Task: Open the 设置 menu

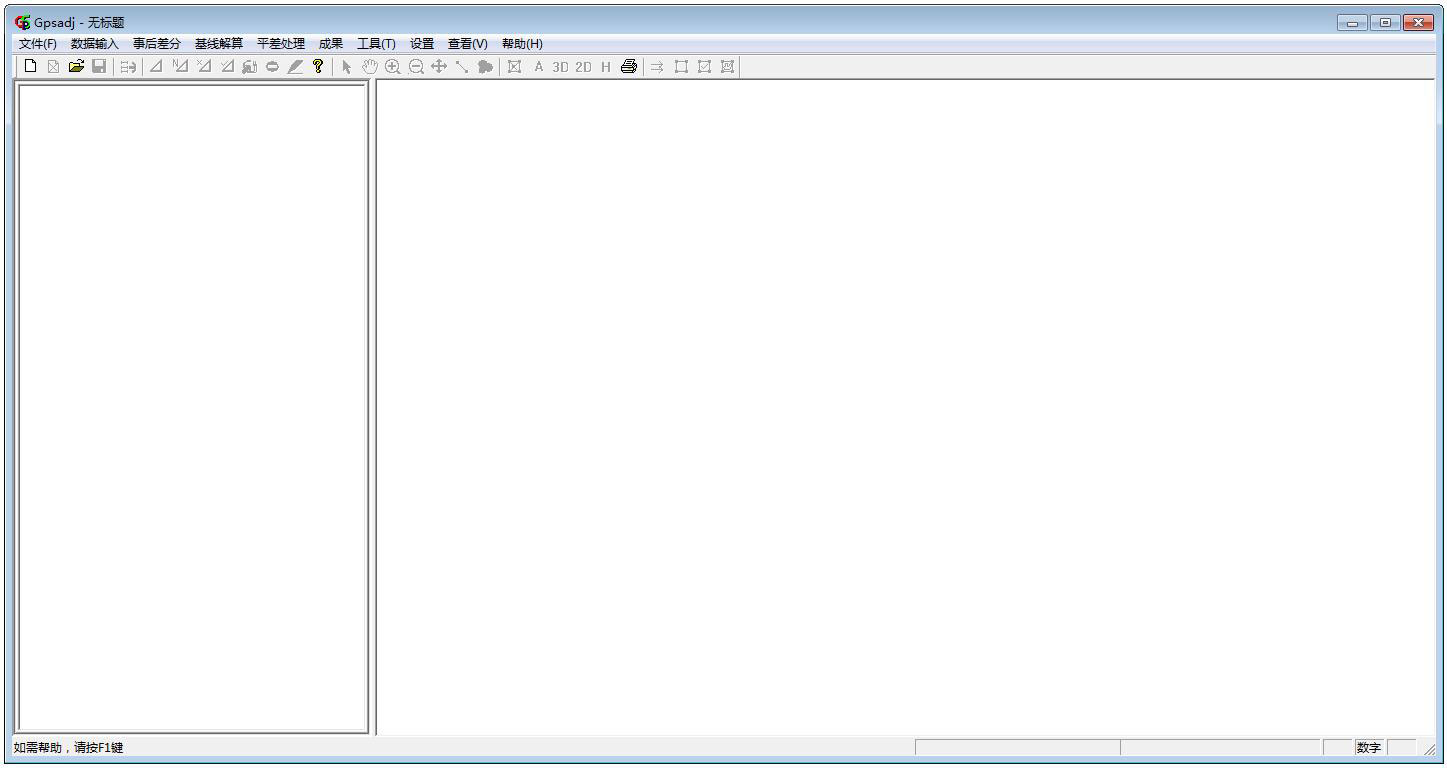Action: pyautogui.click(x=422, y=44)
